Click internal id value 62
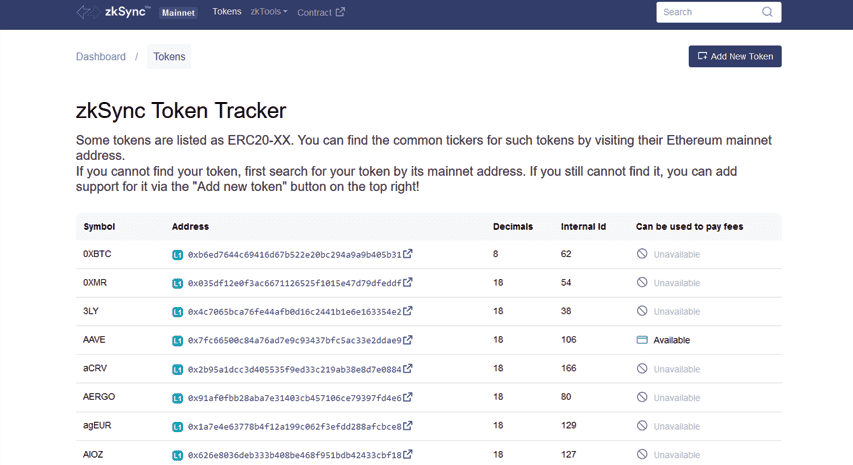 point(566,254)
